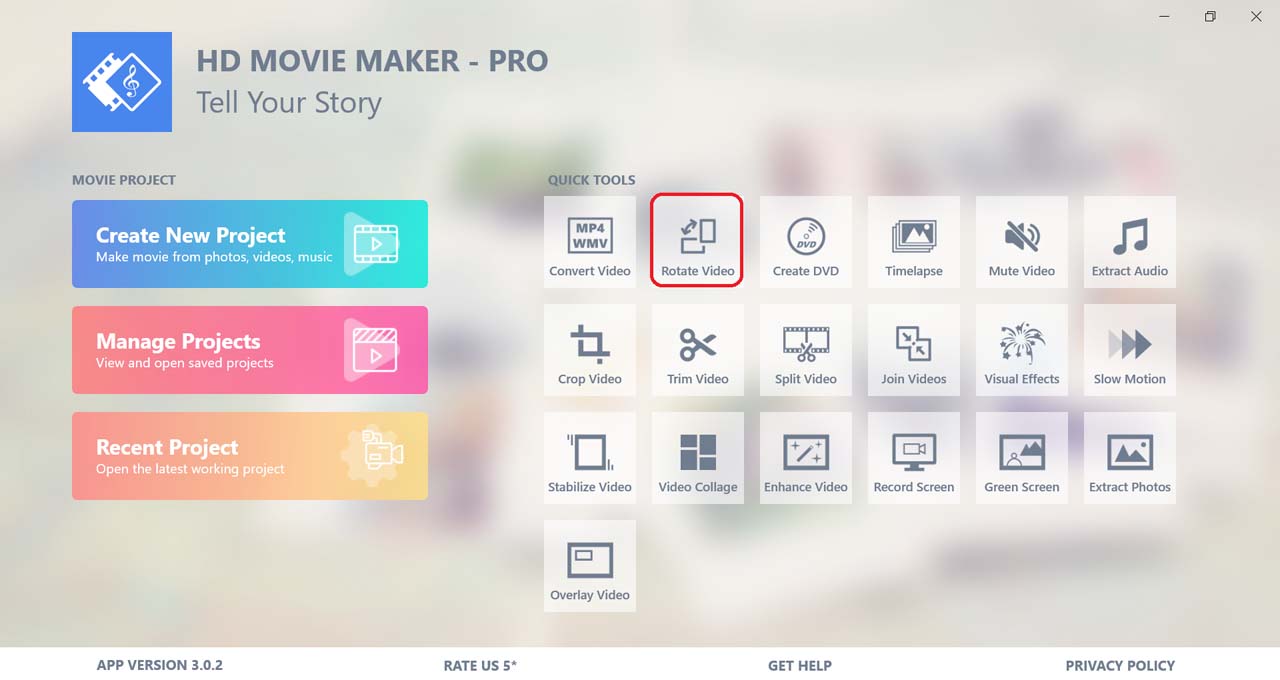The height and width of the screenshot is (680, 1280).
Task: Open the Timelapse quick tool
Action: tap(914, 242)
